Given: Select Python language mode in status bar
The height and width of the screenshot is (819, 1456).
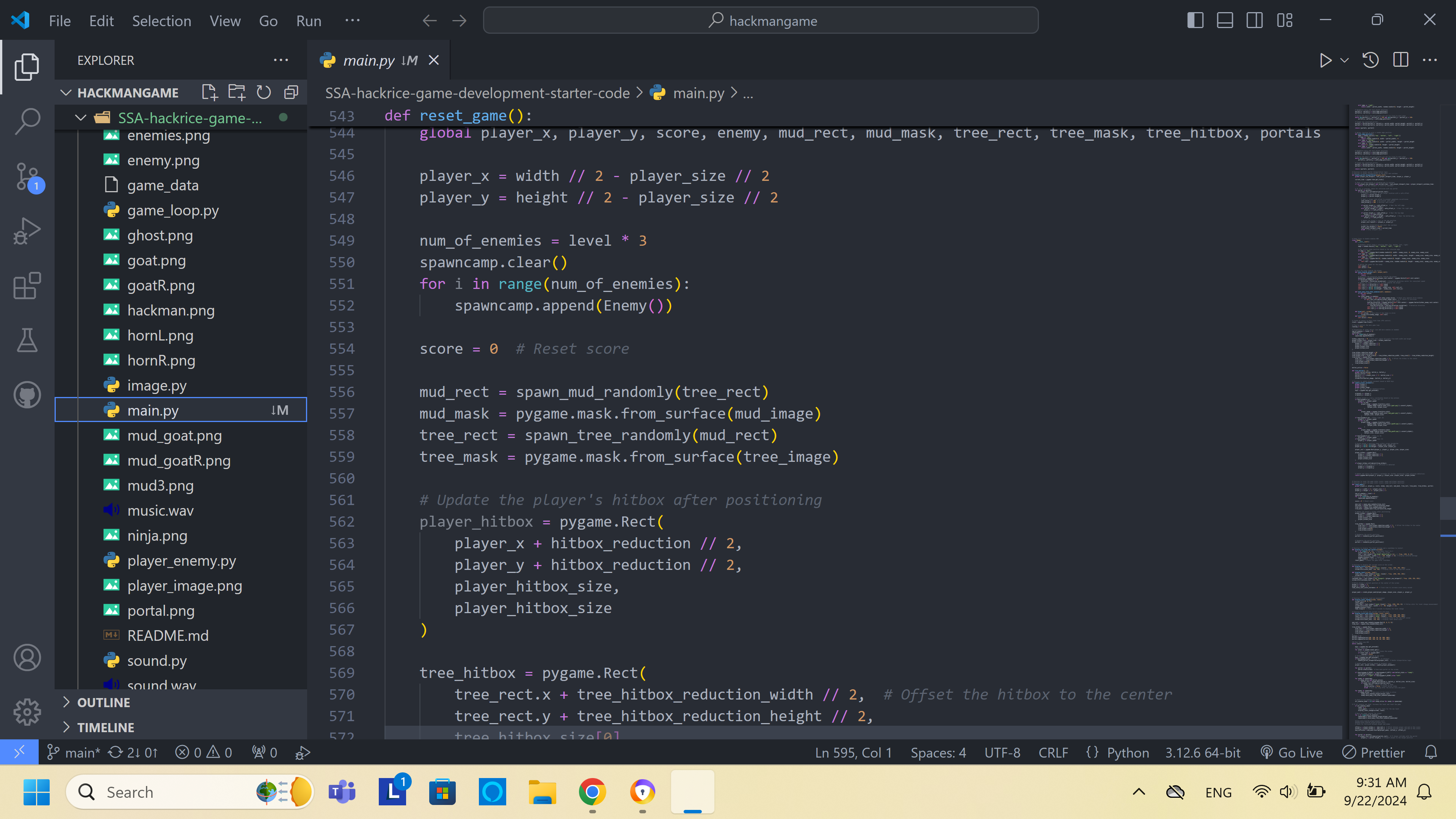Looking at the screenshot, I should [1128, 752].
